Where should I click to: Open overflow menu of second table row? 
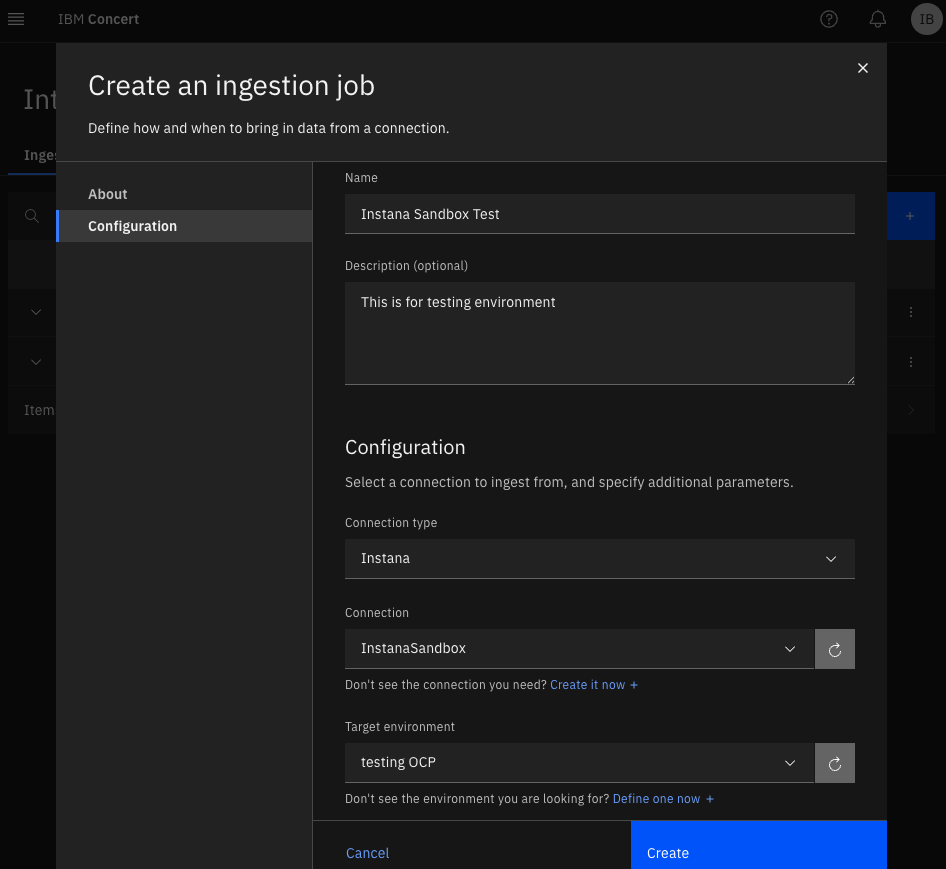[x=911, y=362]
